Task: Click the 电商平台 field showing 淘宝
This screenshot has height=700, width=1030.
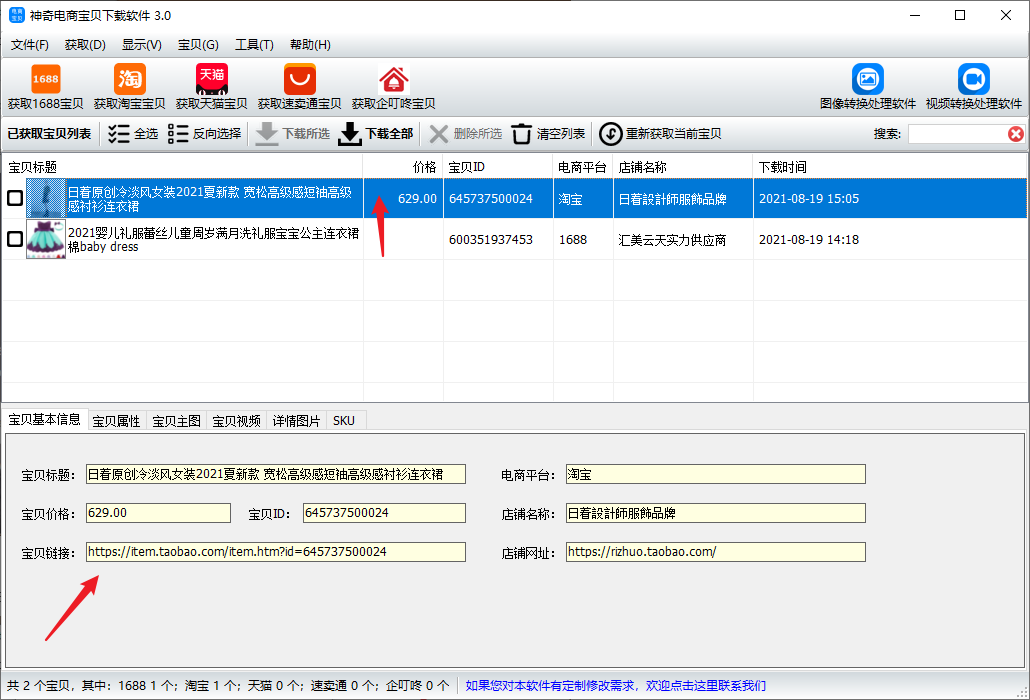Action: [715, 474]
